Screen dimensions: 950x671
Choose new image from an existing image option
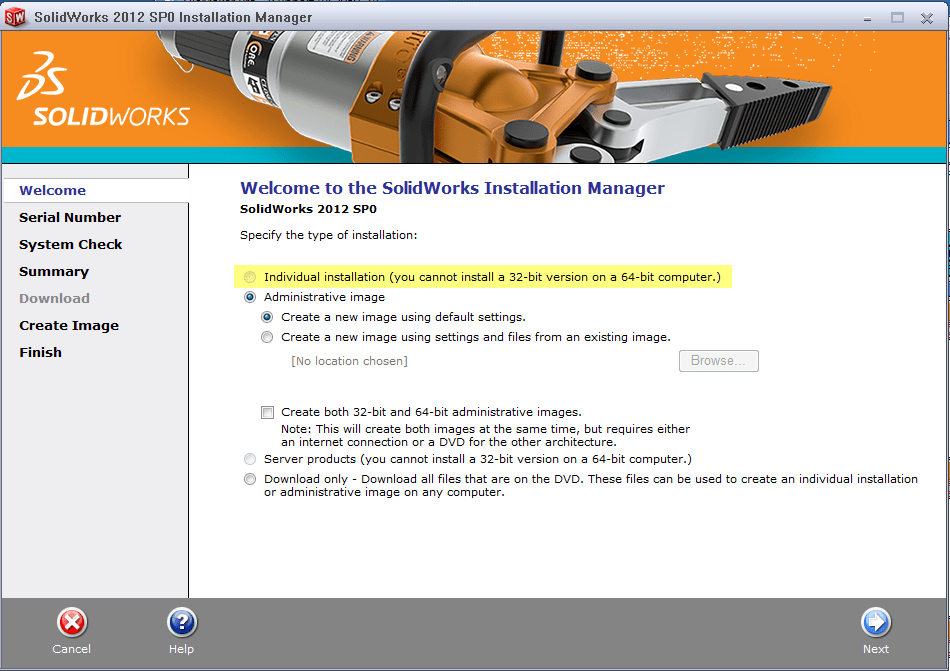point(267,337)
